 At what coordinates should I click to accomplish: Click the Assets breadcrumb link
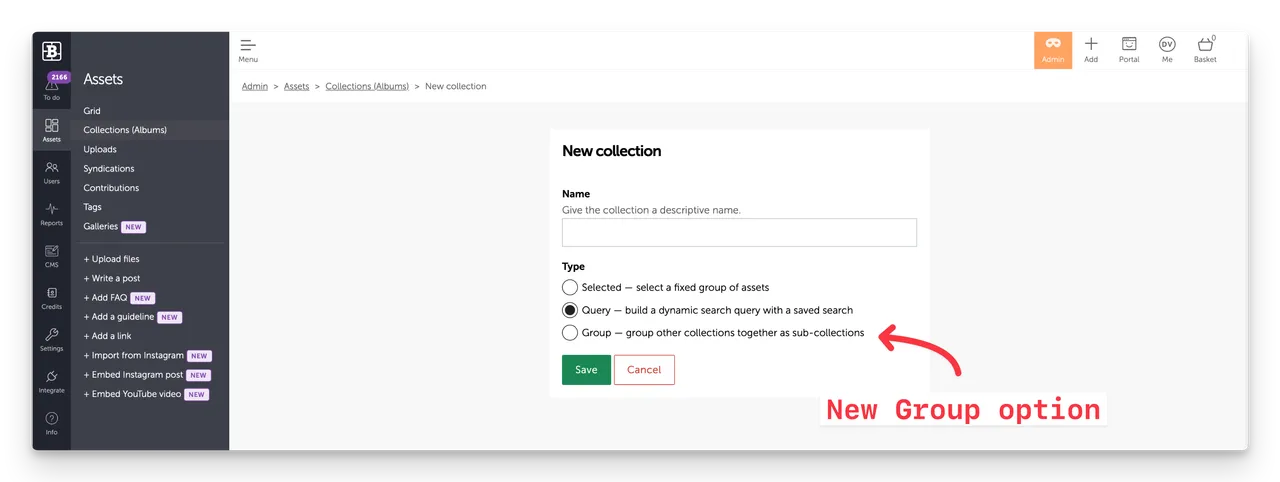pos(296,86)
